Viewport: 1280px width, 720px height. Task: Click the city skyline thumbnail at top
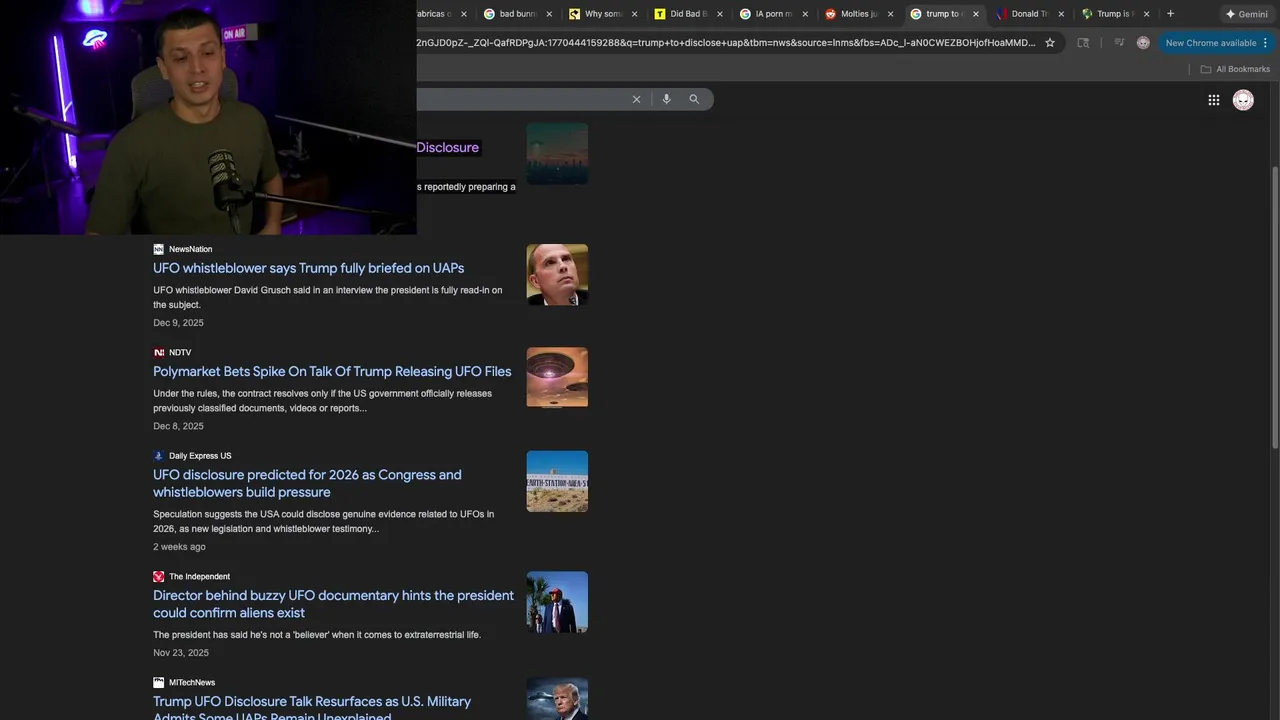[x=557, y=154]
